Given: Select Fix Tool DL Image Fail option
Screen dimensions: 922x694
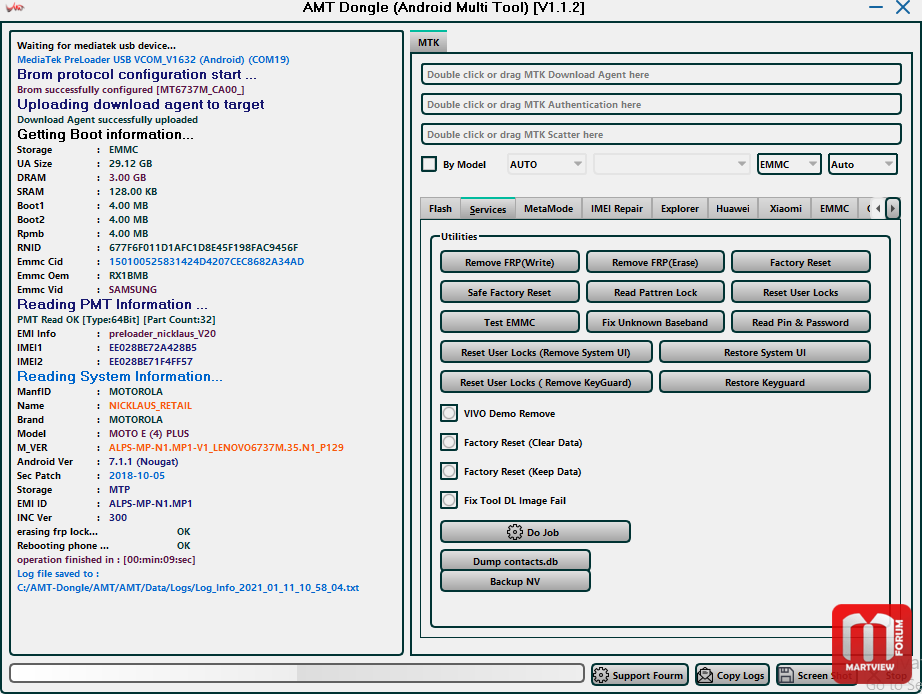Looking at the screenshot, I should coord(449,500).
